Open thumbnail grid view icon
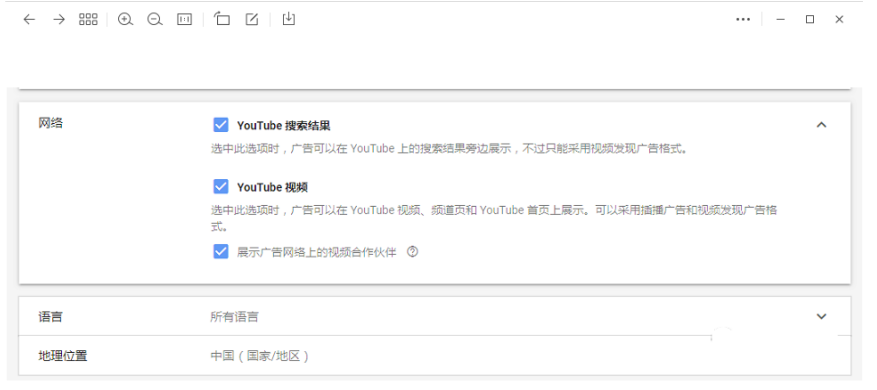The width and height of the screenshot is (877, 390). tap(88, 20)
